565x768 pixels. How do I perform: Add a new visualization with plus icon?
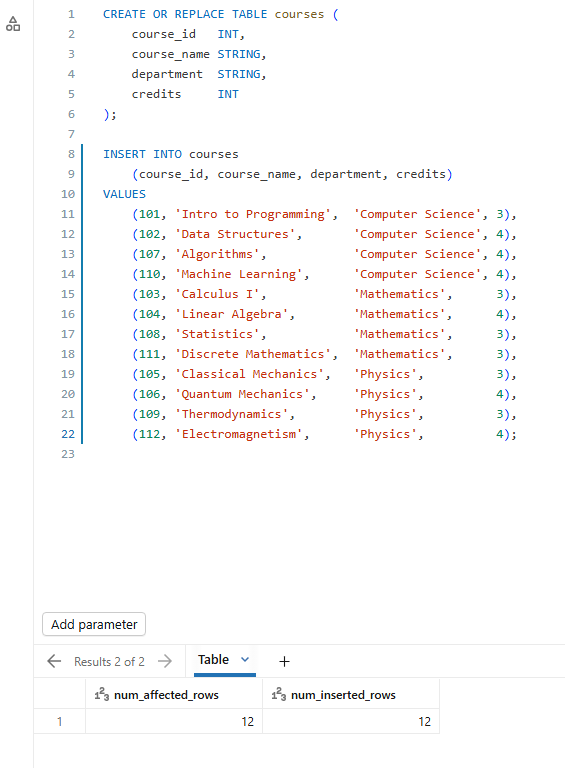284,661
